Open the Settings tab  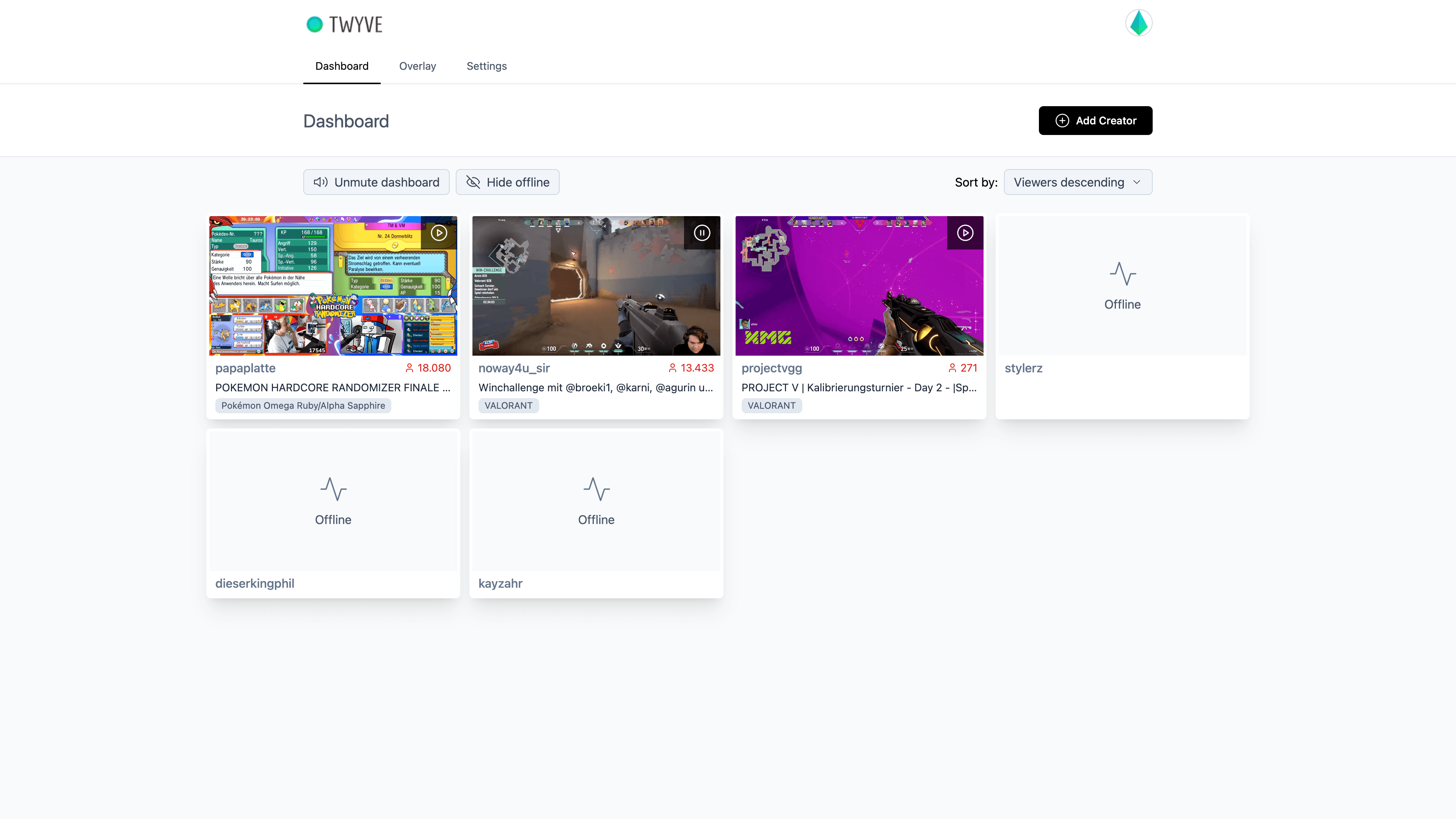(486, 66)
